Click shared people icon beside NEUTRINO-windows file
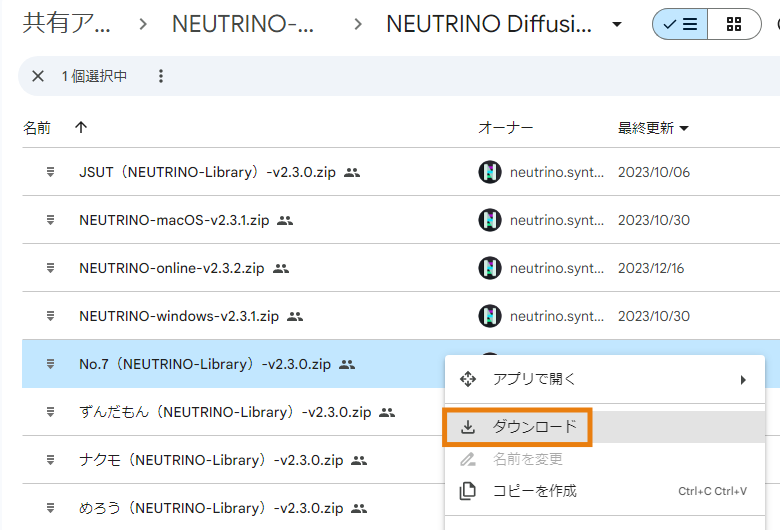Viewport: 780px width, 530px height. click(x=295, y=317)
